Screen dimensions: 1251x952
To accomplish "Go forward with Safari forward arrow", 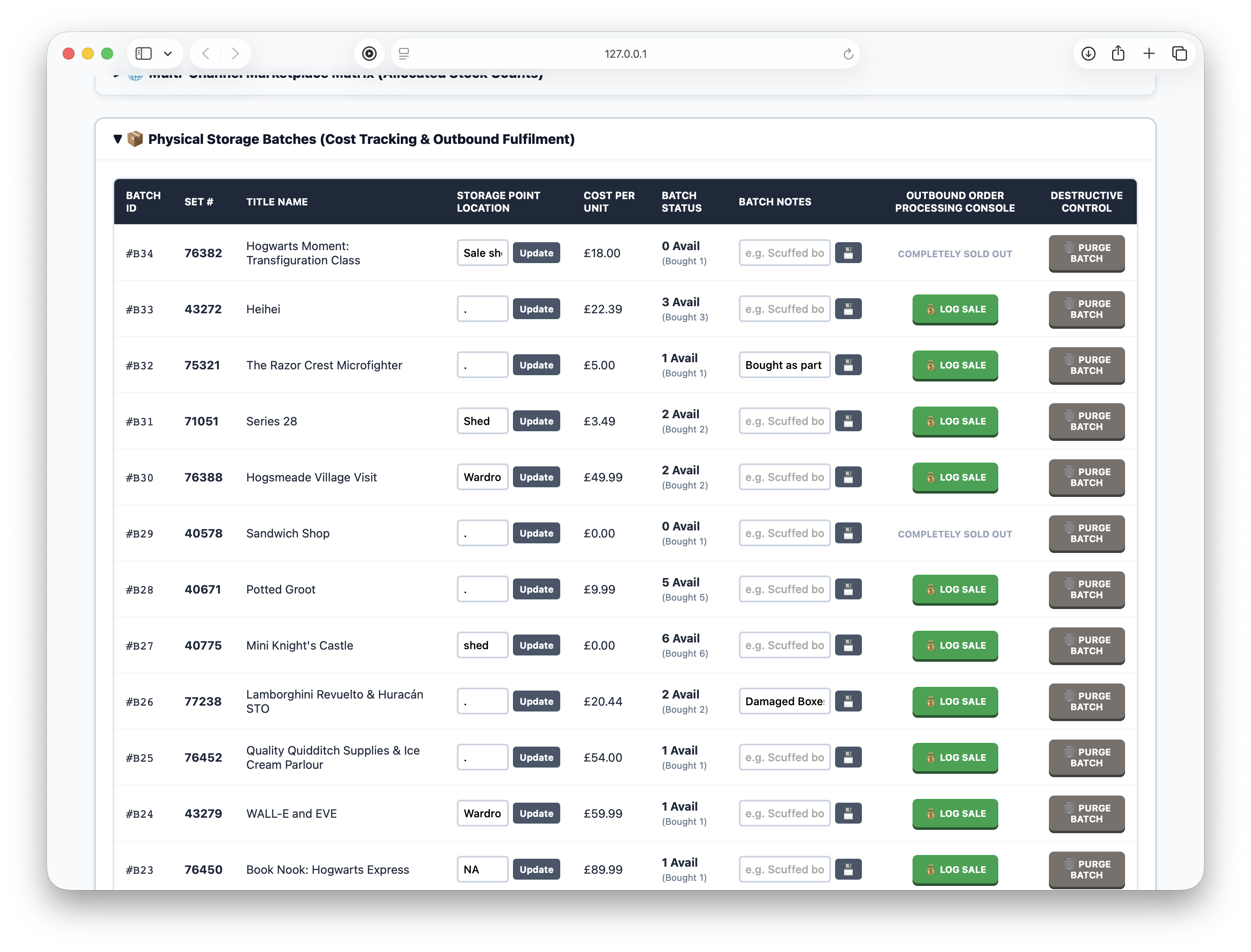I will [x=235, y=53].
